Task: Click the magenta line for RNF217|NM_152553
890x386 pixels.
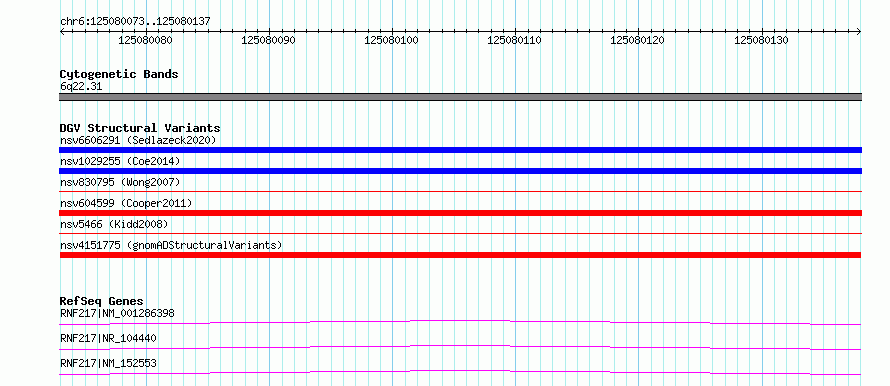Action: (460, 372)
